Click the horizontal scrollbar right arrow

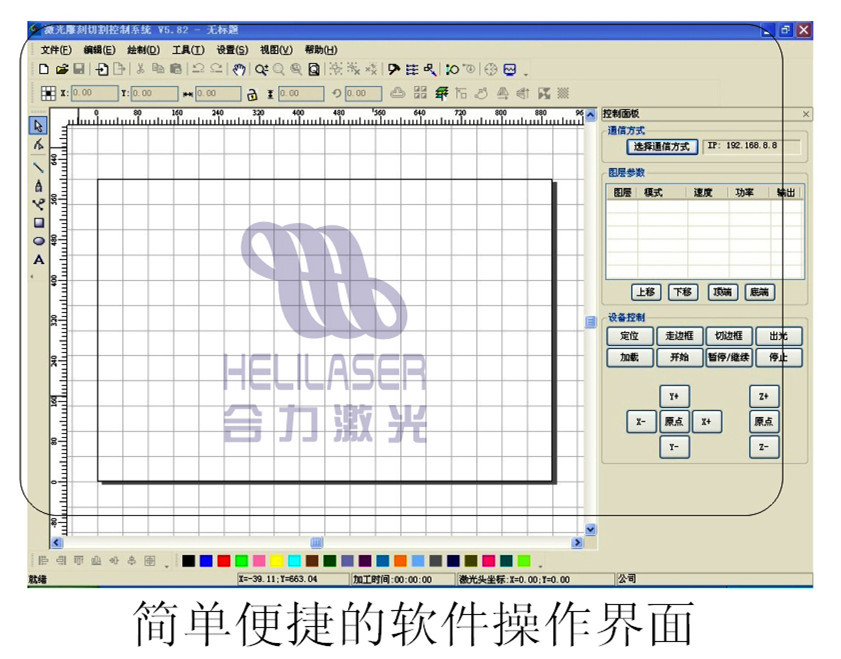(577, 543)
